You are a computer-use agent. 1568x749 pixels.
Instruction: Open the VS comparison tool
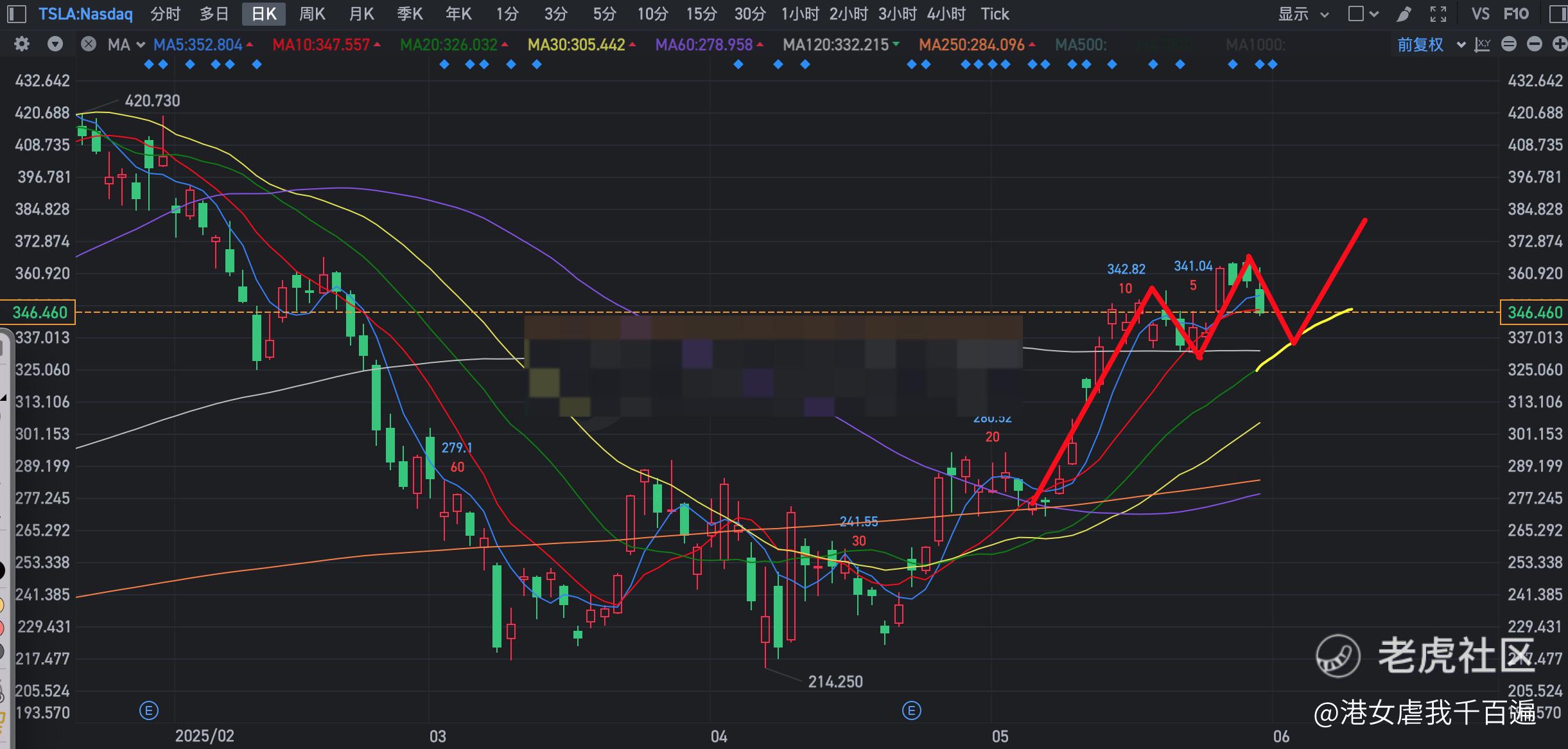tap(1480, 13)
